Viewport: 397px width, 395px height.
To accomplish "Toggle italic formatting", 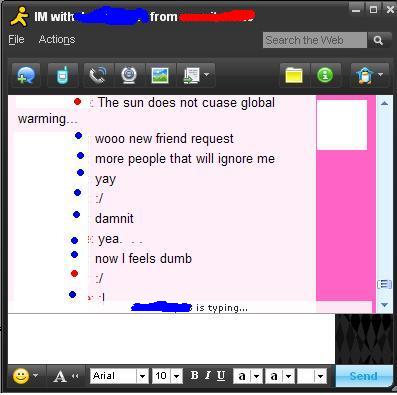I will coord(207,375).
